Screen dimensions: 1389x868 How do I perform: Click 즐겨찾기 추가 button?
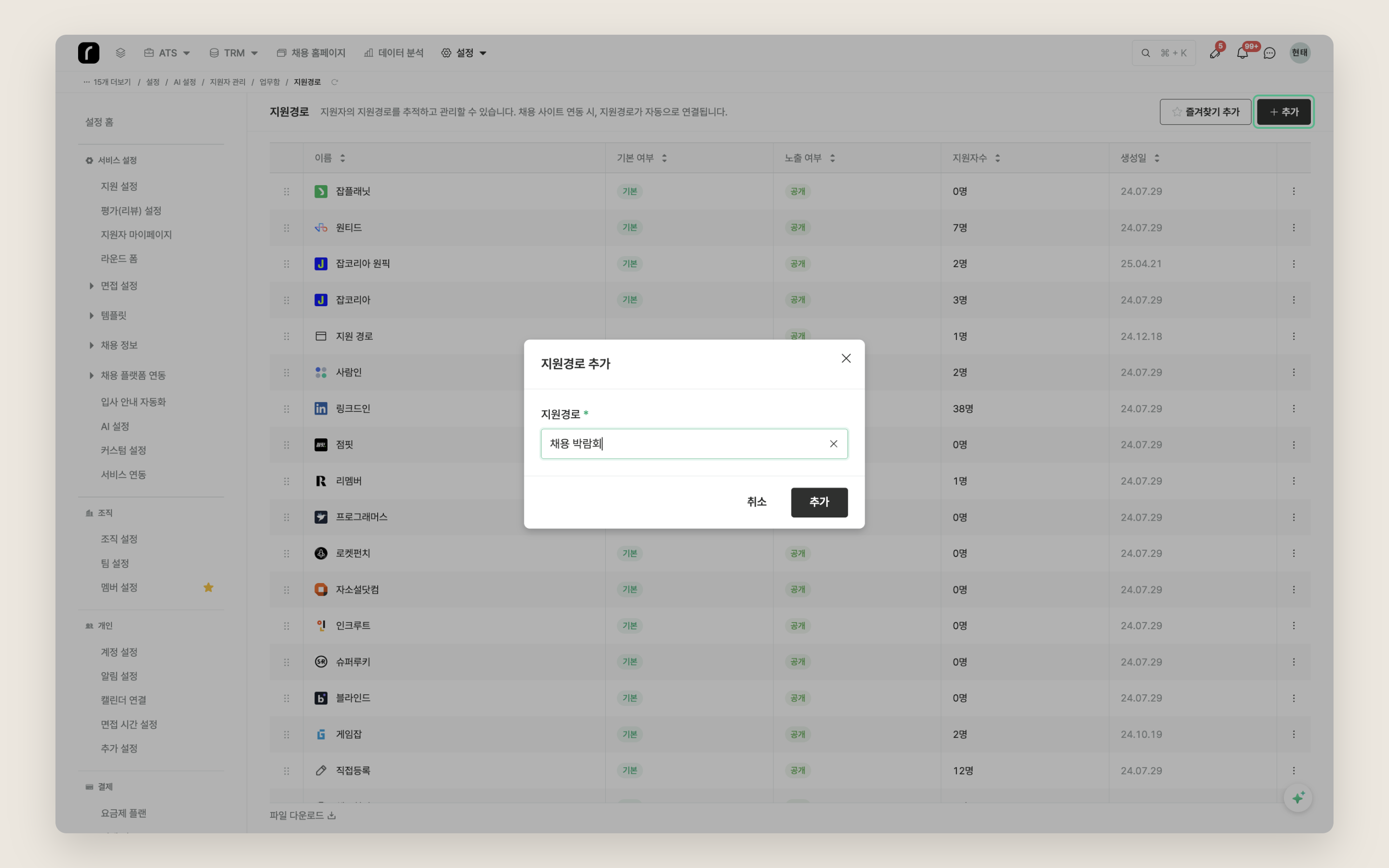pos(1205,112)
